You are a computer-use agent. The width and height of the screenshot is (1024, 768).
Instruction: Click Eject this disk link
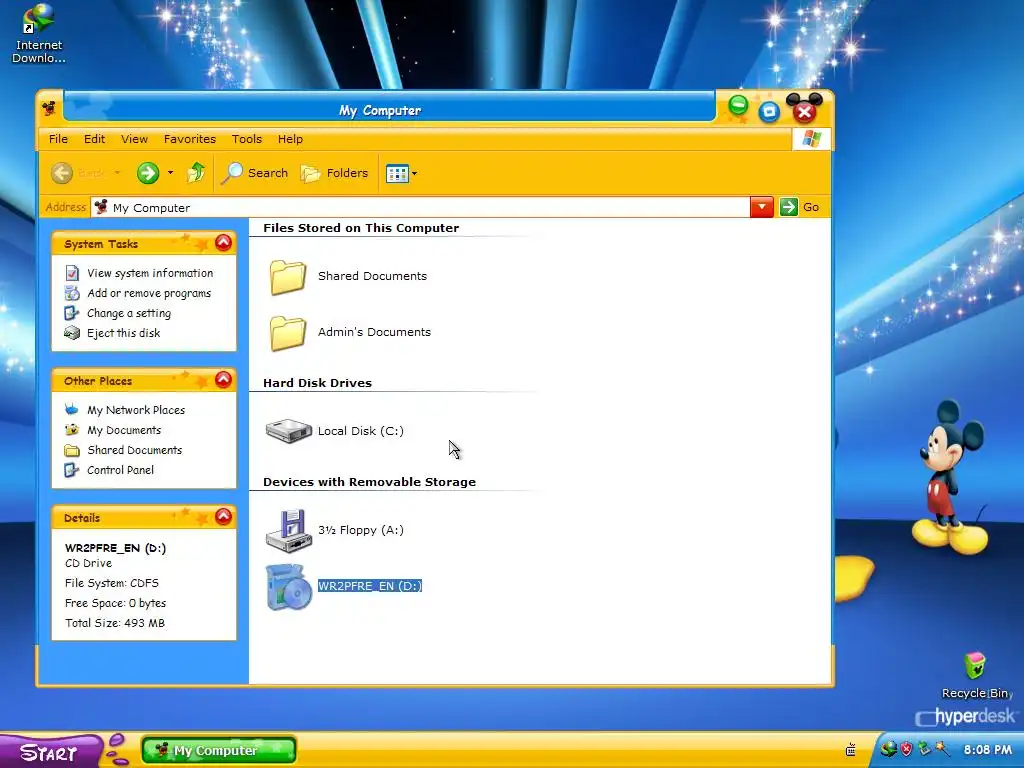click(123, 333)
